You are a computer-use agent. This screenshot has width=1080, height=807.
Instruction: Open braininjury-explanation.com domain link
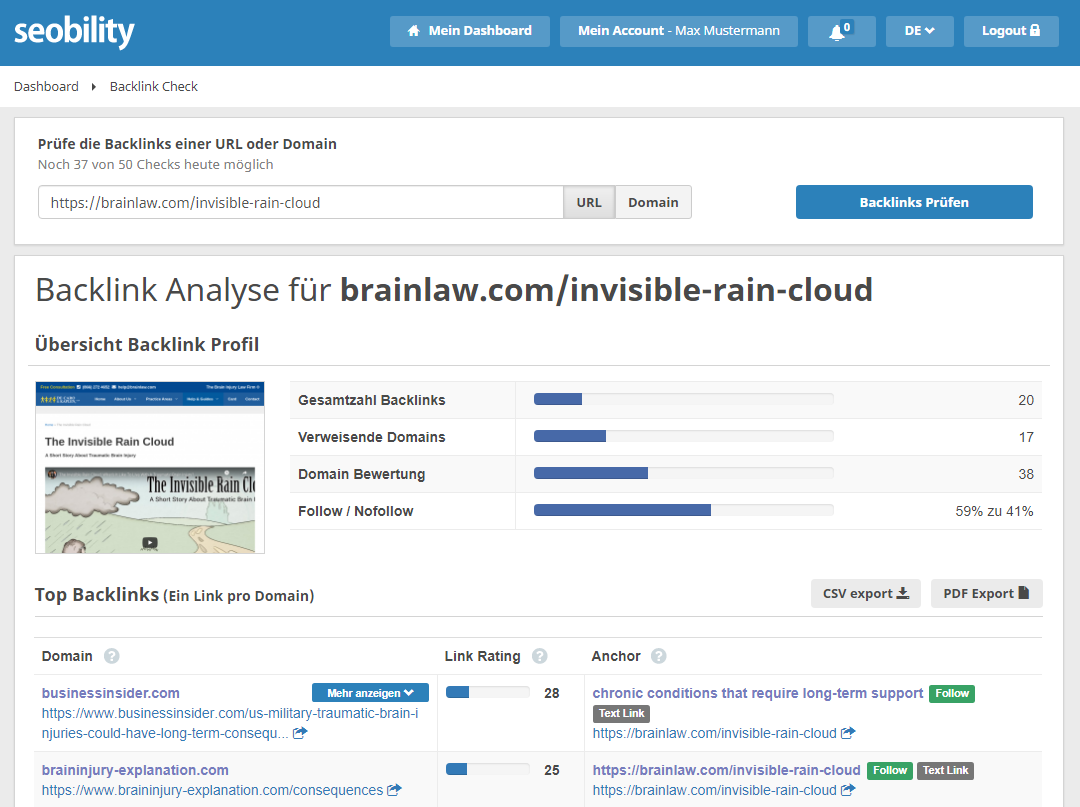tap(135, 771)
